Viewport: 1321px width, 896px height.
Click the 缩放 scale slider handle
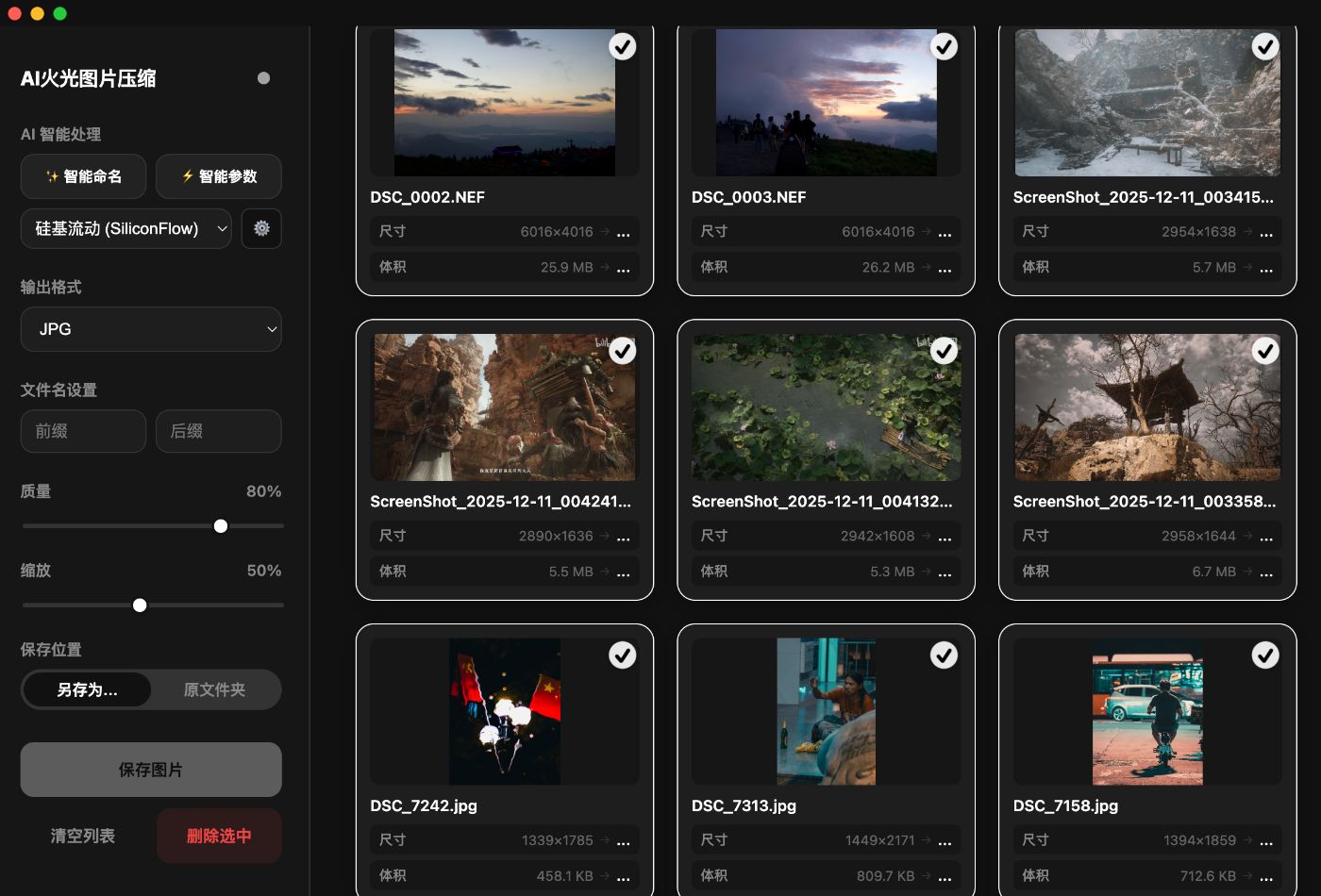[x=140, y=605]
